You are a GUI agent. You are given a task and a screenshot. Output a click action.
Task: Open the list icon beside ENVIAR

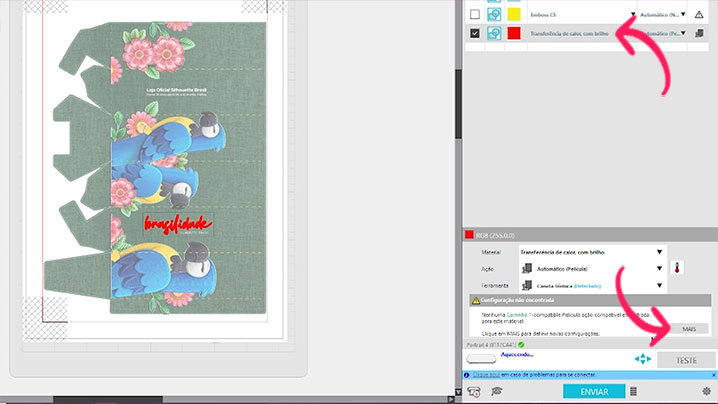click(x=633, y=392)
